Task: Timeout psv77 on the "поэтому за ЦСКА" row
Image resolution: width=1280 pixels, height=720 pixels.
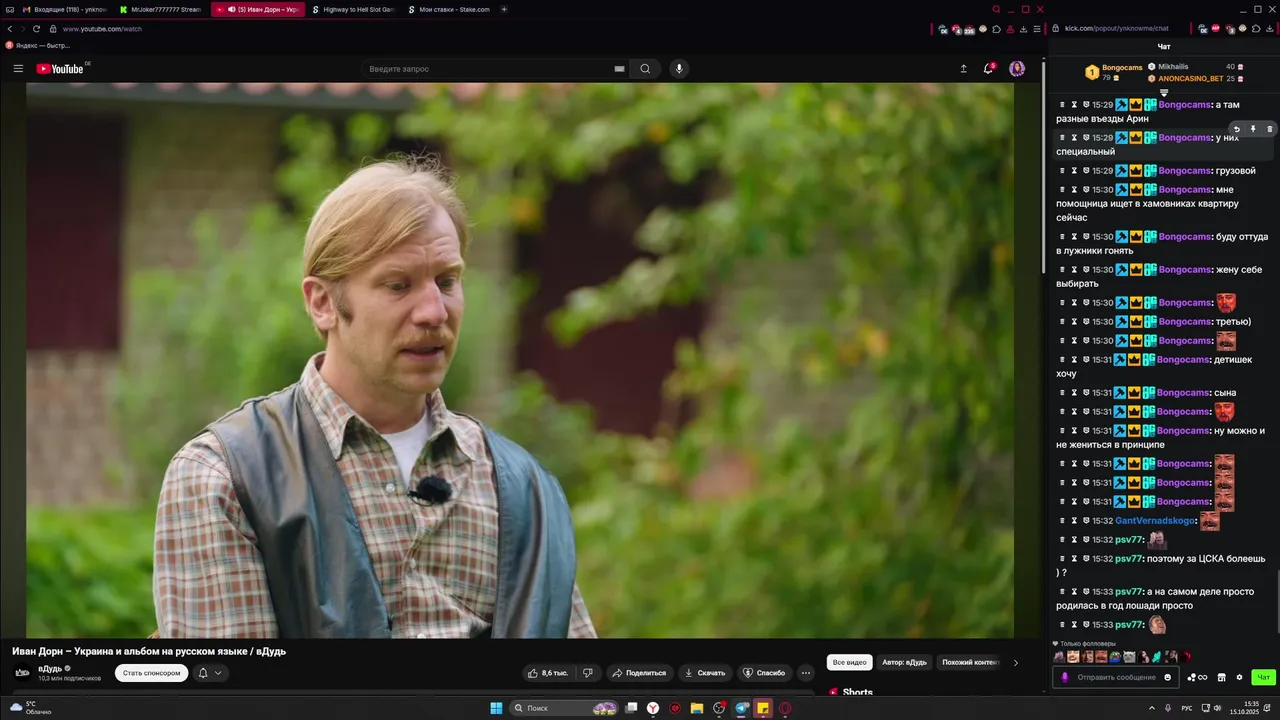Action: pos(1074,559)
